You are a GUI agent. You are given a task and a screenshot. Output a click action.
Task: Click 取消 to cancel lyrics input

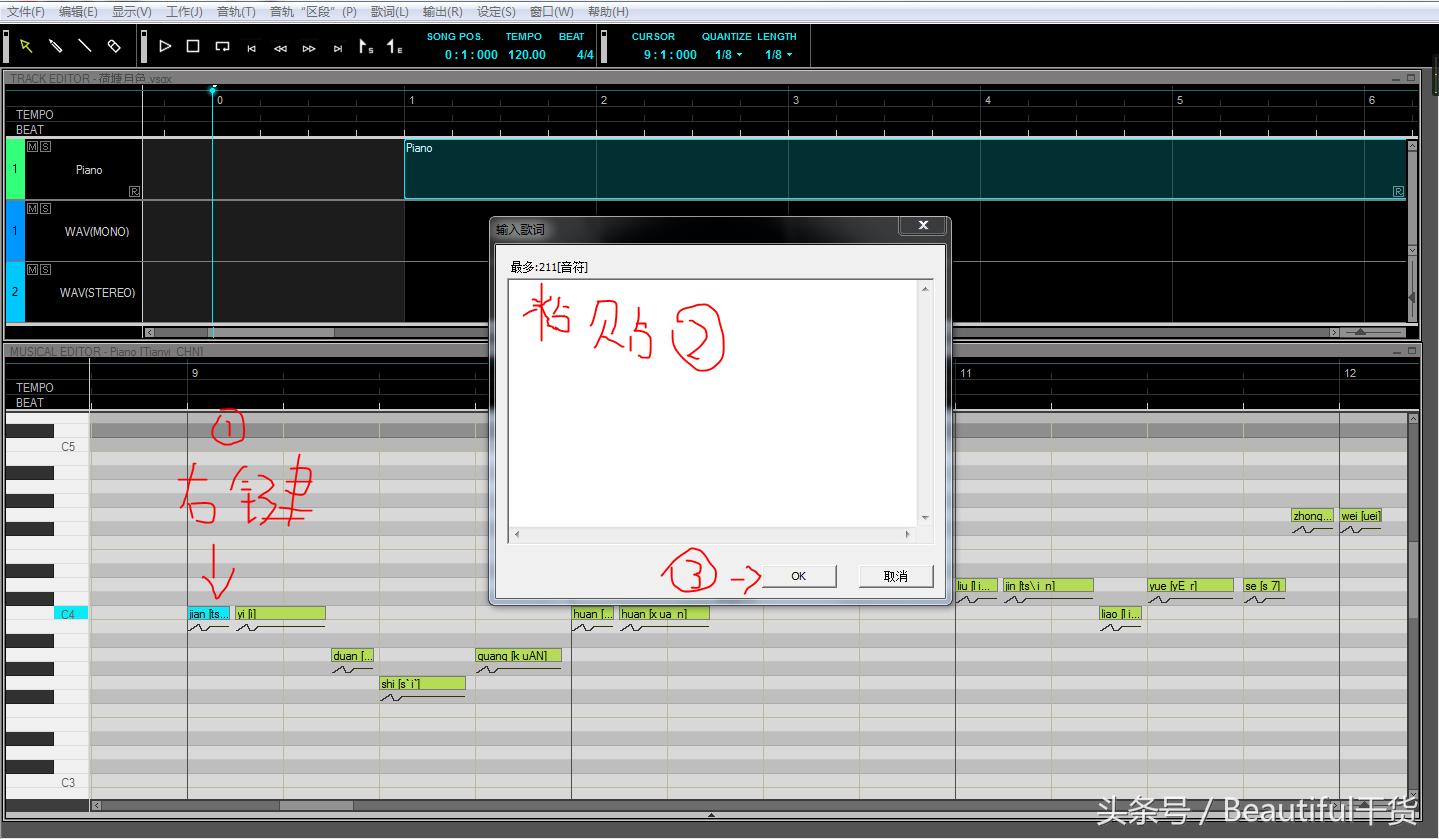[x=895, y=576]
